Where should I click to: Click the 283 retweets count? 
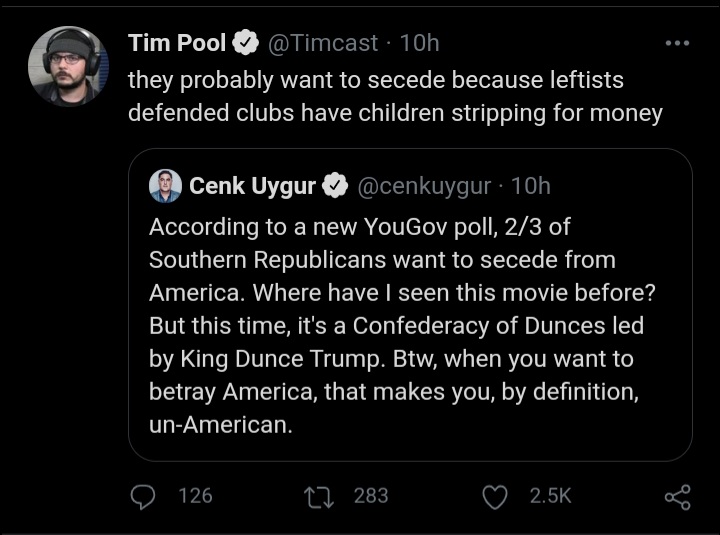(x=371, y=496)
